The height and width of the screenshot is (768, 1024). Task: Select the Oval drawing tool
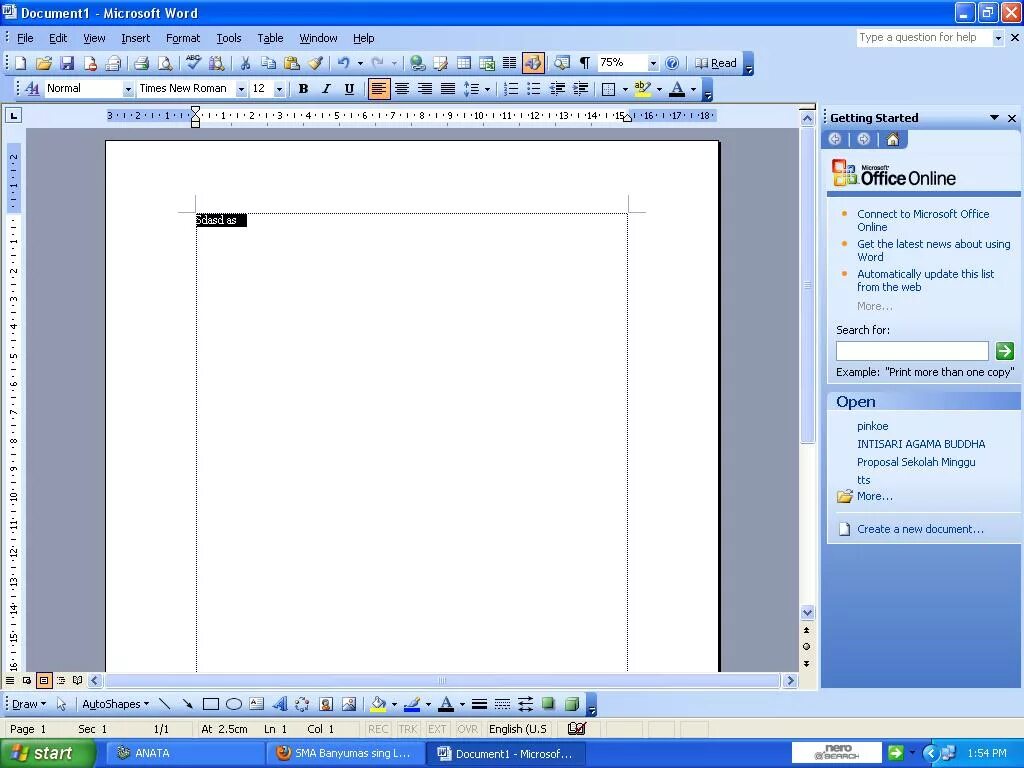[x=234, y=704]
